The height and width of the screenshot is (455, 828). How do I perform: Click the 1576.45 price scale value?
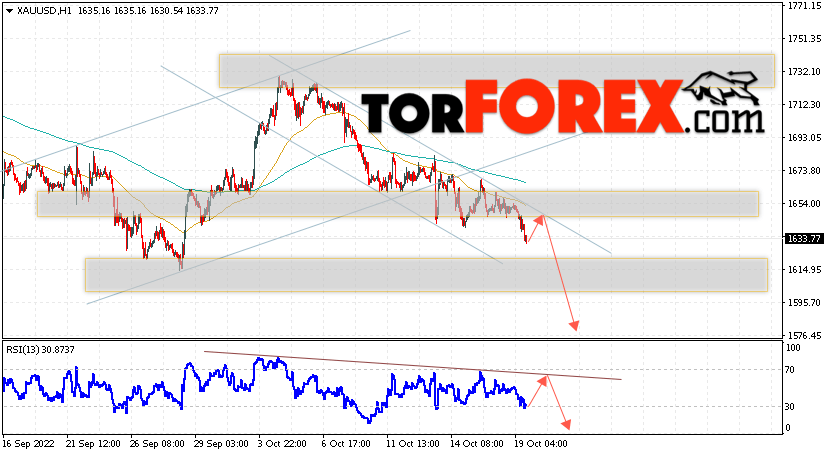(804, 336)
